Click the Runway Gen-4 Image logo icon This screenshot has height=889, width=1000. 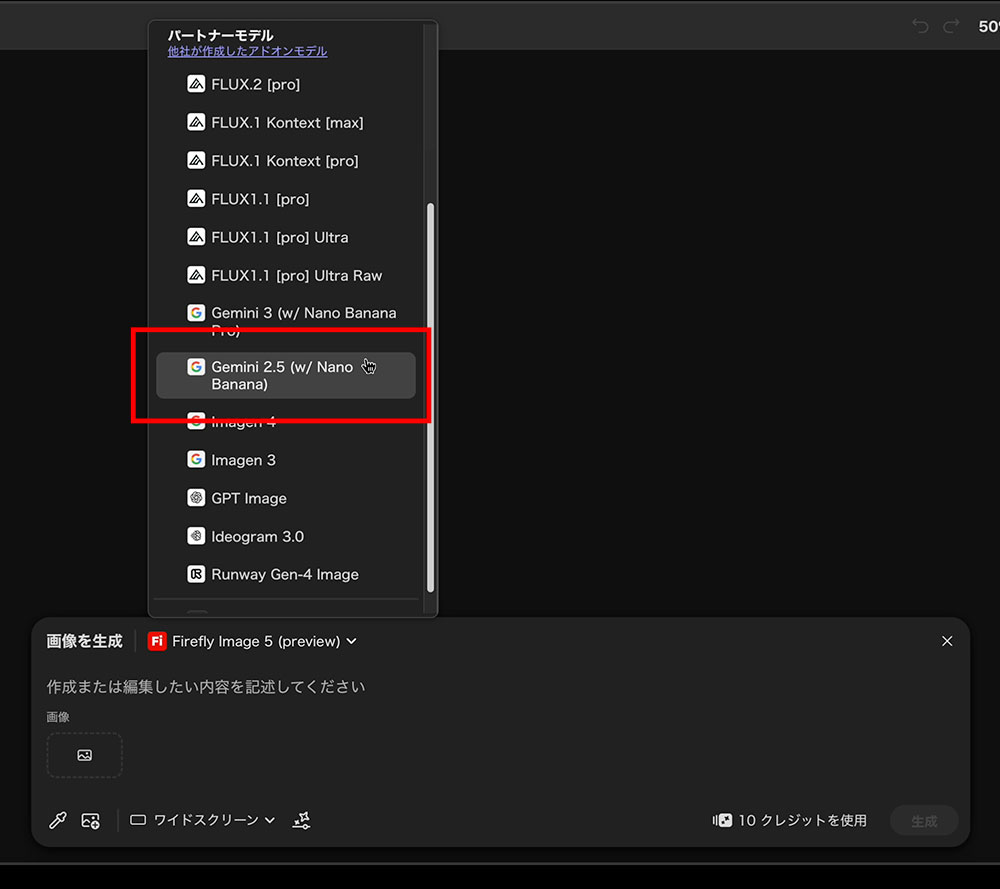pos(196,574)
